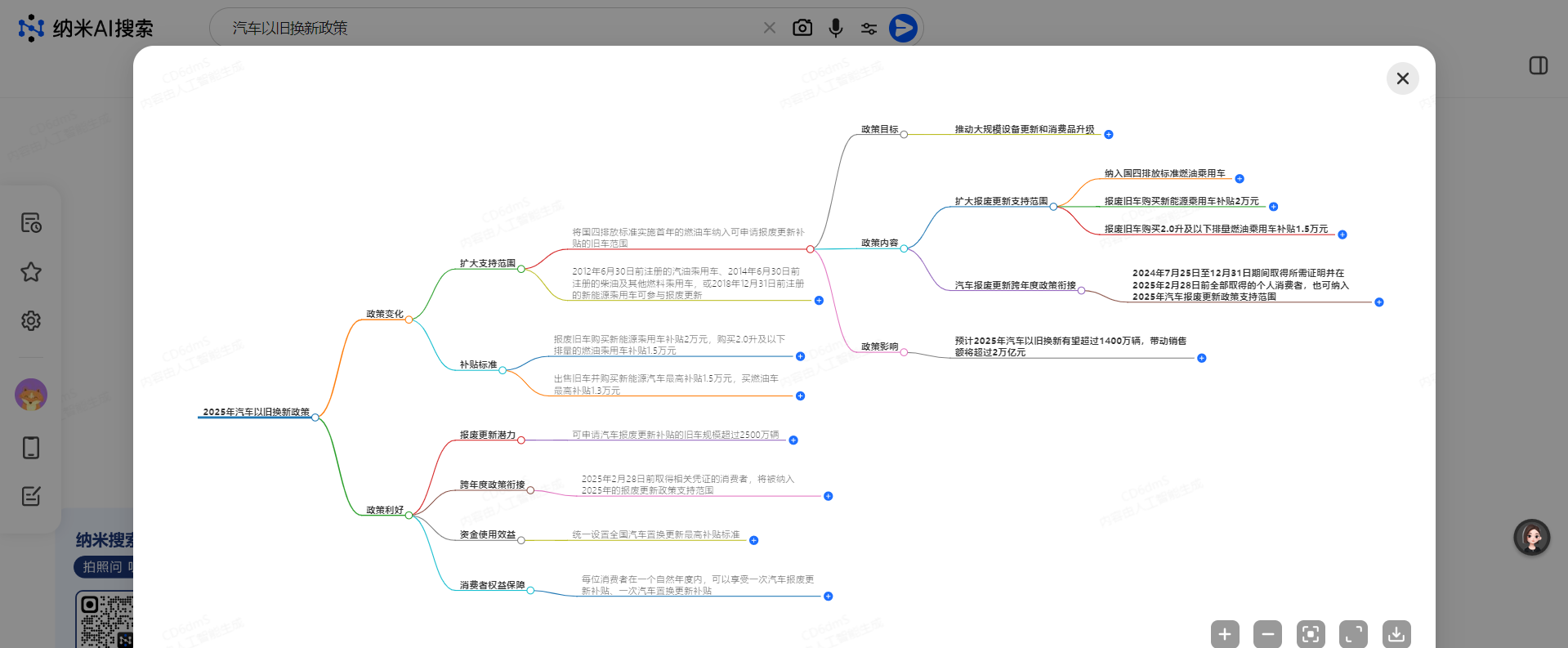Collapse the 政策利好 branch node circle
Viewport: 1568px width, 648px height.
(x=409, y=516)
